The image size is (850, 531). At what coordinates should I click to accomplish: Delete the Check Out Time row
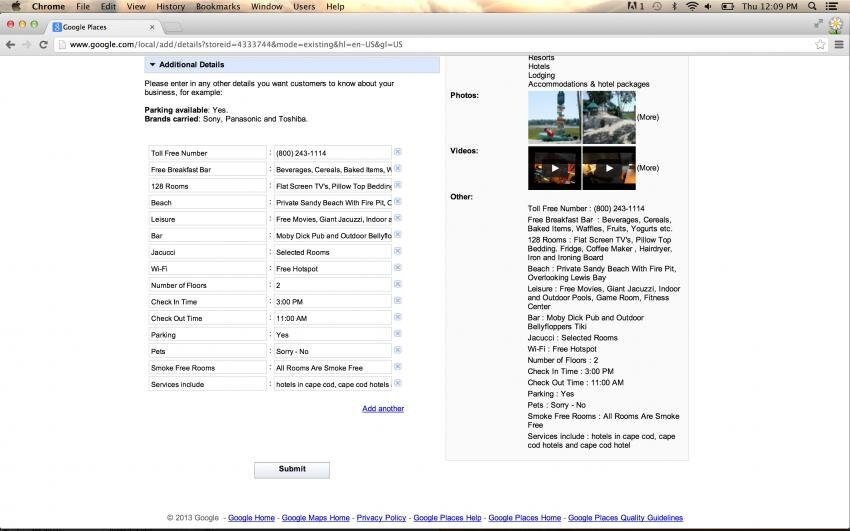[x=397, y=317]
